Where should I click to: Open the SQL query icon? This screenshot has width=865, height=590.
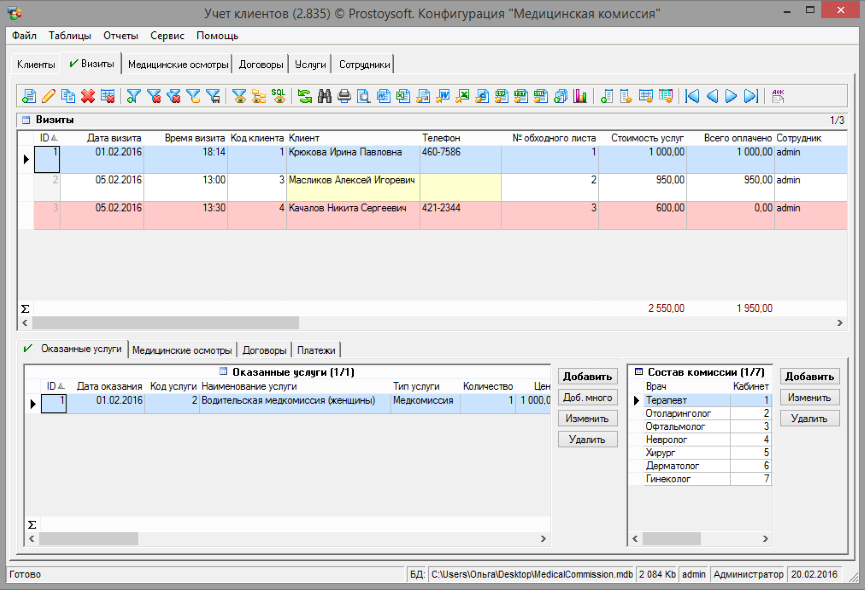(x=278, y=96)
